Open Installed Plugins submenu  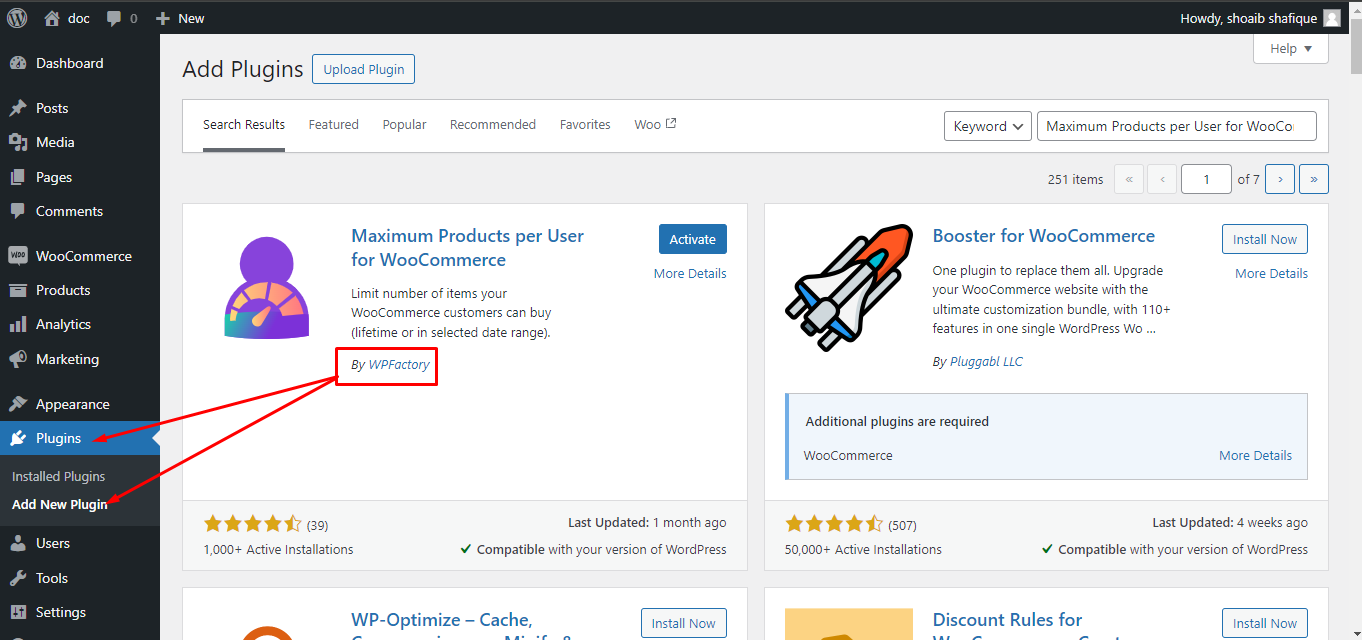[58, 477]
